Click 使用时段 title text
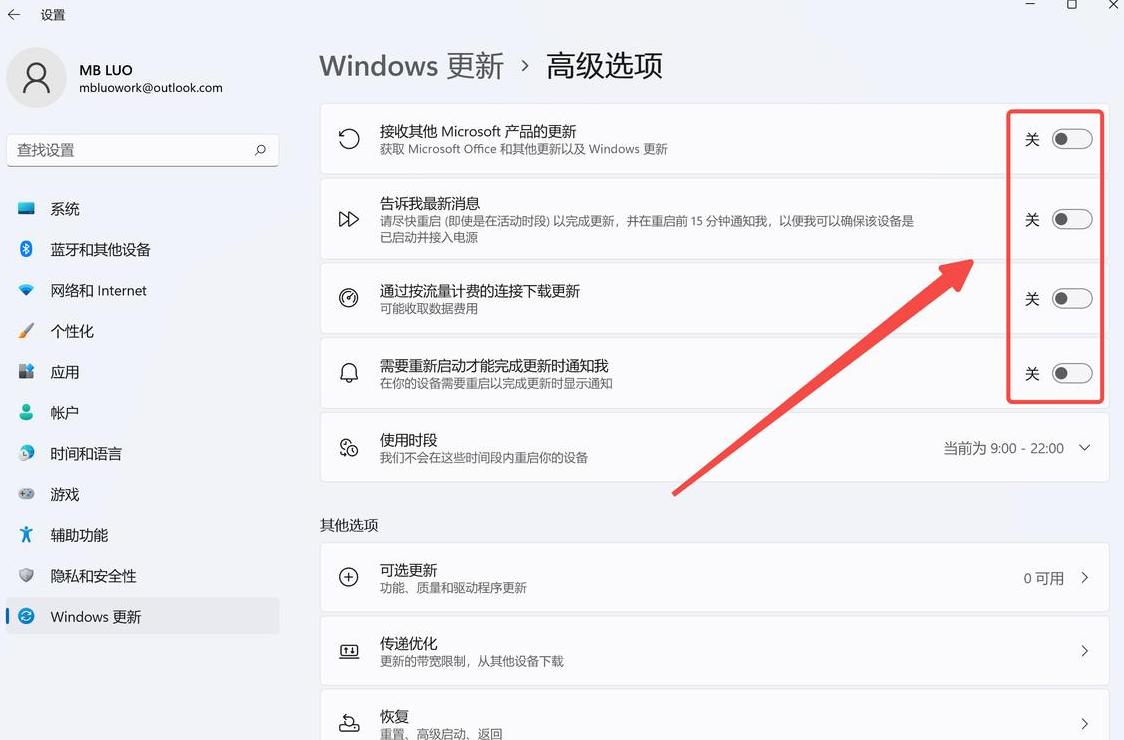This screenshot has height=740, width=1124. pyautogui.click(x=409, y=440)
